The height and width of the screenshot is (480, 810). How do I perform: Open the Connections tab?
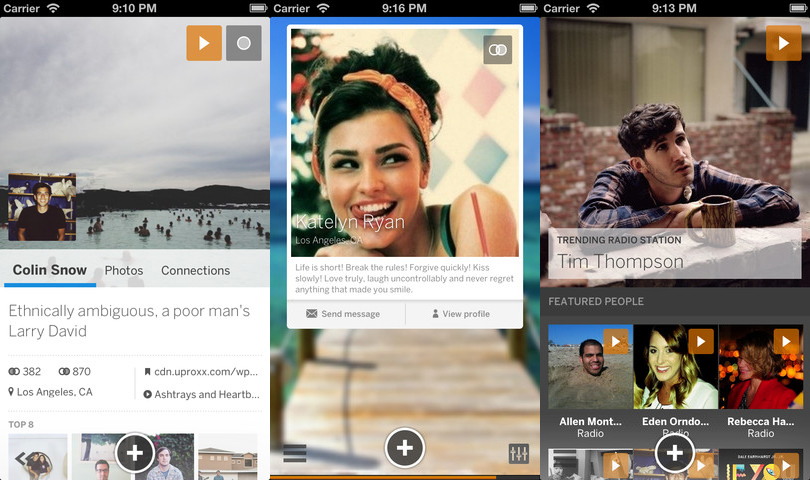point(195,270)
